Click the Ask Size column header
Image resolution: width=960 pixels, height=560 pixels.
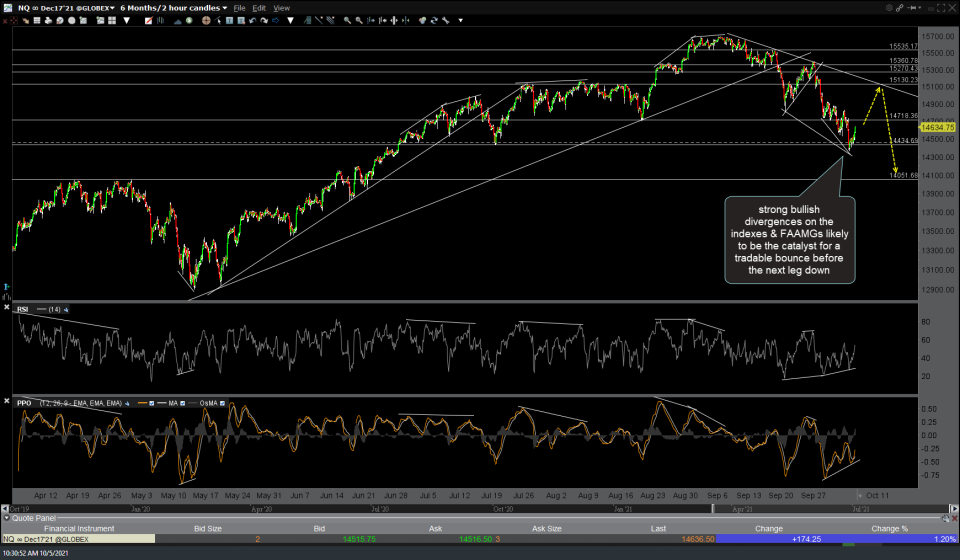click(x=547, y=528)
